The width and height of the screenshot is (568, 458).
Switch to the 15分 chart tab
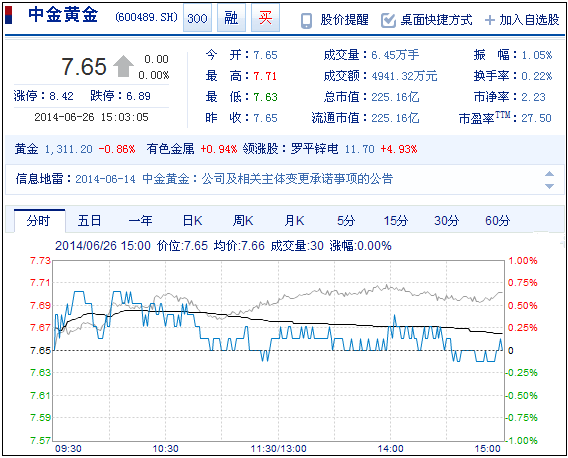point(396,221)
